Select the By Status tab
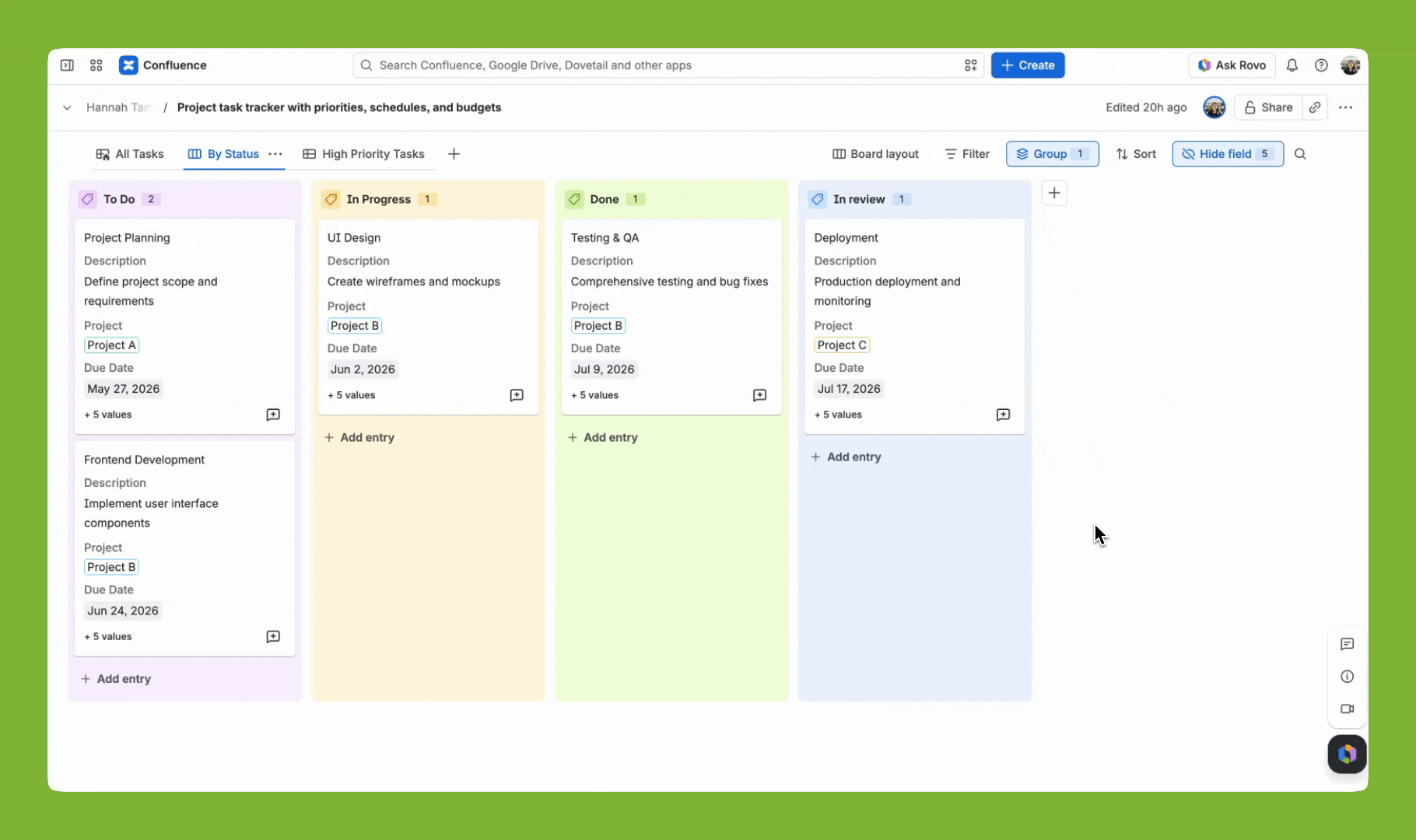The image size is (1416, 840). [x=224, y=154]
